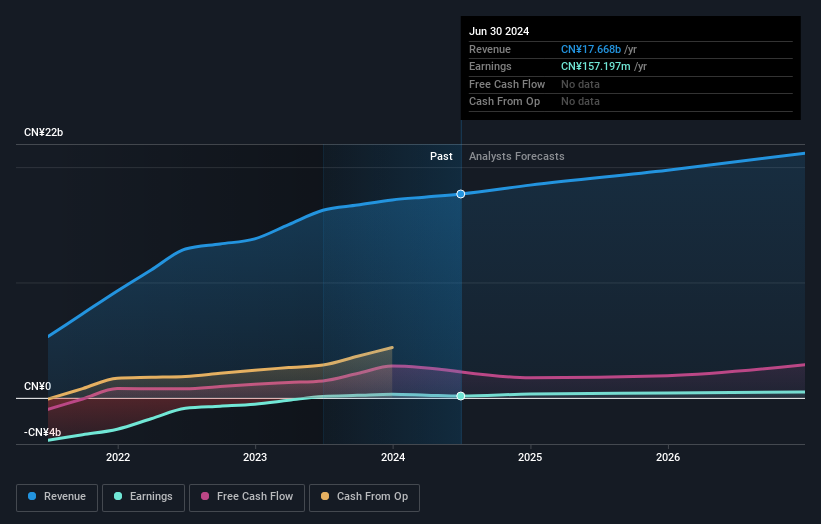Click the 2025 x-axis label

(530, 458)
